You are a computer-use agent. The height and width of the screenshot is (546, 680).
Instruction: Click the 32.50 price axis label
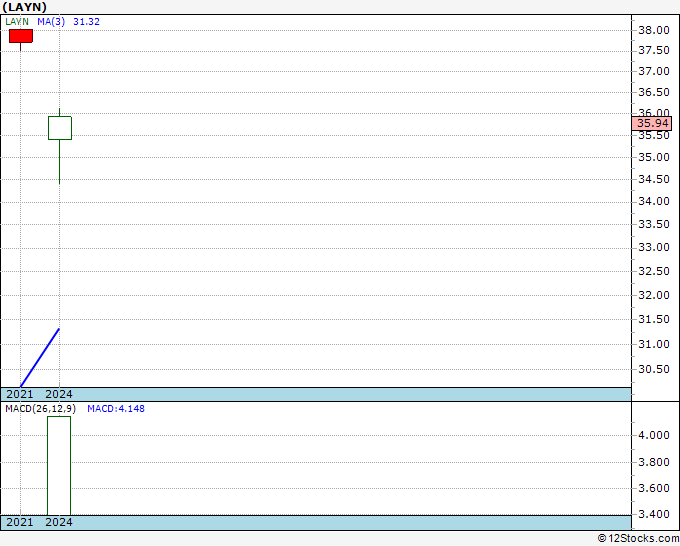[654, 271]
